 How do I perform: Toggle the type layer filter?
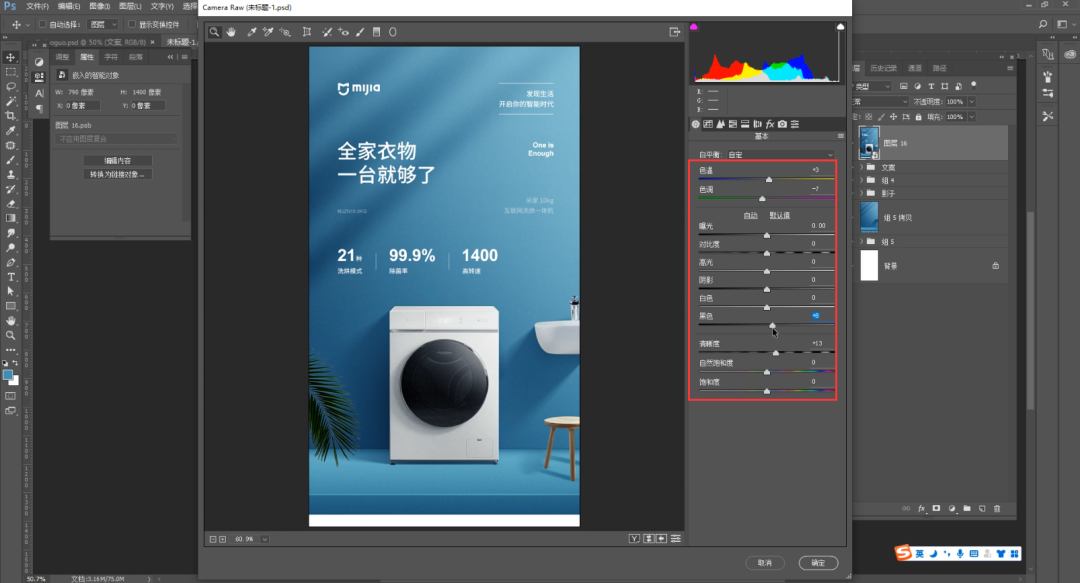[x=931, y=86]
